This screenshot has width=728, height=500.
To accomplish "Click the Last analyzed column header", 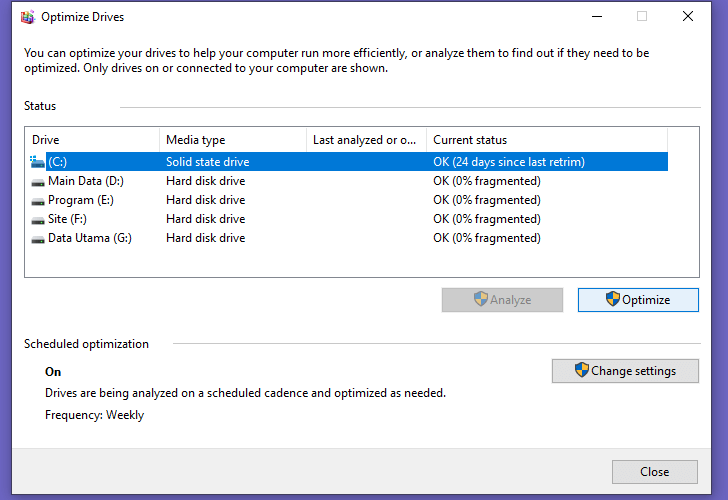I will pyautogui.click(x=366, y=140).
